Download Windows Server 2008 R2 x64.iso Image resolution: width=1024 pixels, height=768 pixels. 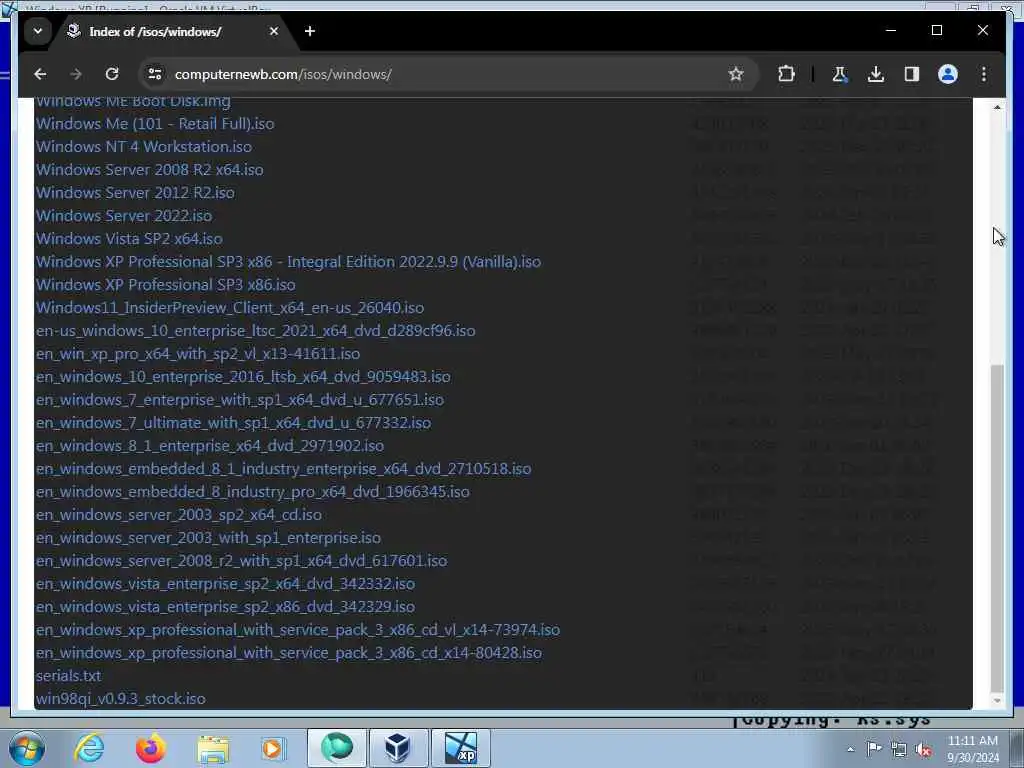pyautogui.click(x=150, y=170)
